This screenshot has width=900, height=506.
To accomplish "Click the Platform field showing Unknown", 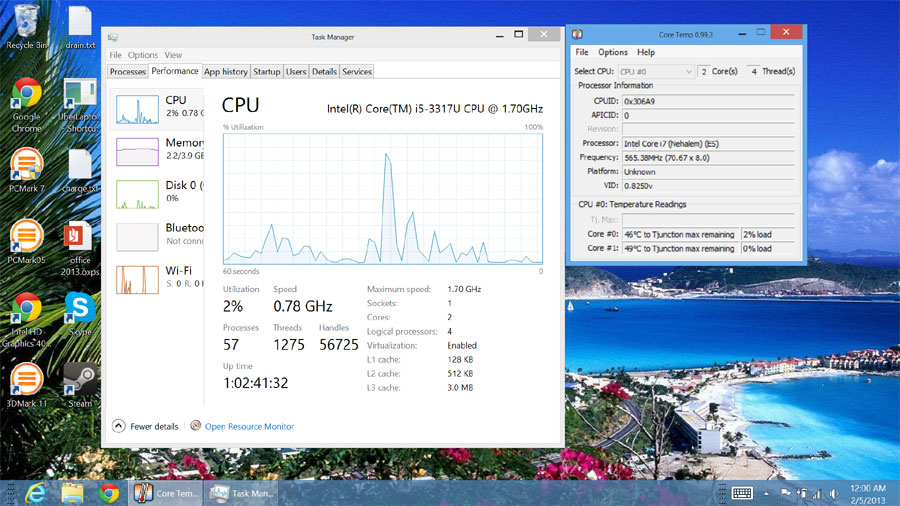I will pos(708,172).
